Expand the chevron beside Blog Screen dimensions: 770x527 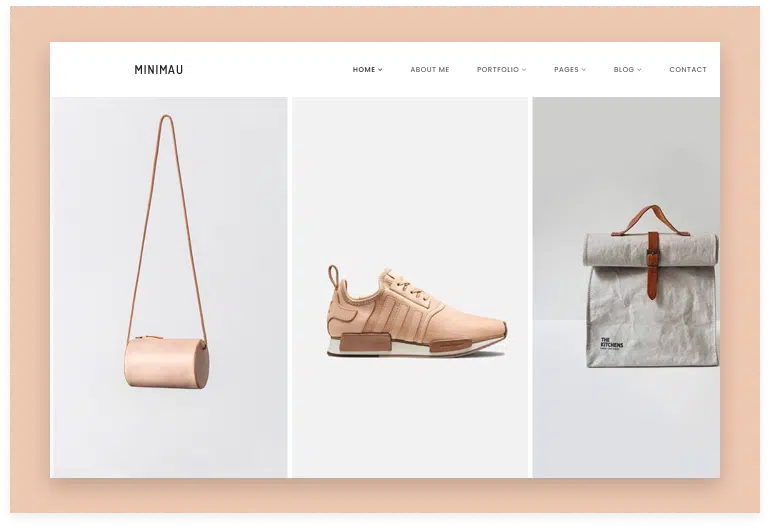(640, 70)
